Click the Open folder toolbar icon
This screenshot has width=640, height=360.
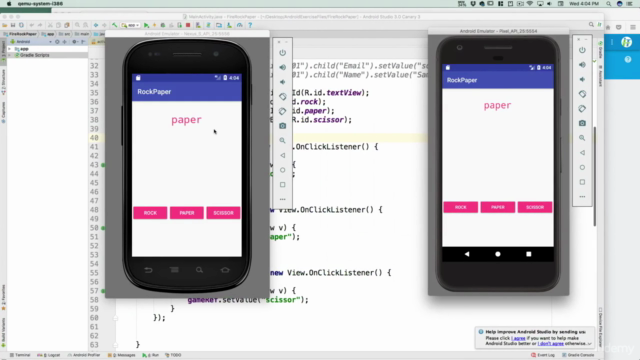click(5, 25)
